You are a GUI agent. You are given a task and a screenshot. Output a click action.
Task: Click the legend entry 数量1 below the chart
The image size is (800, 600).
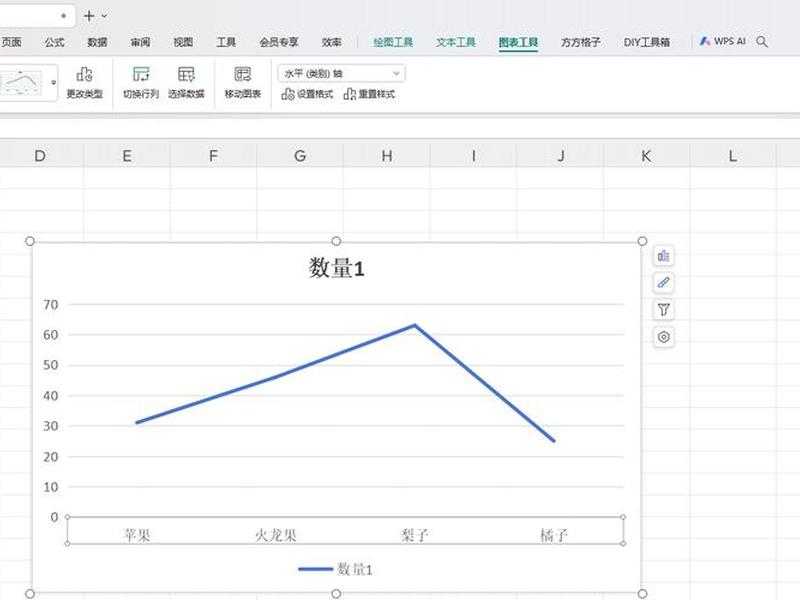pos(336,569)
